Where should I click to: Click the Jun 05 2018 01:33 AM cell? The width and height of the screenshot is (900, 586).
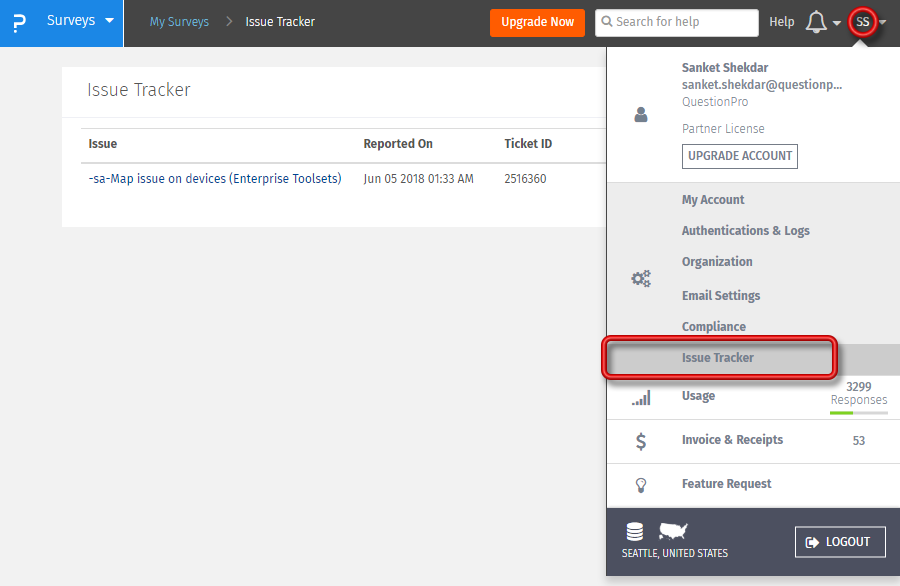pos(418,178)
